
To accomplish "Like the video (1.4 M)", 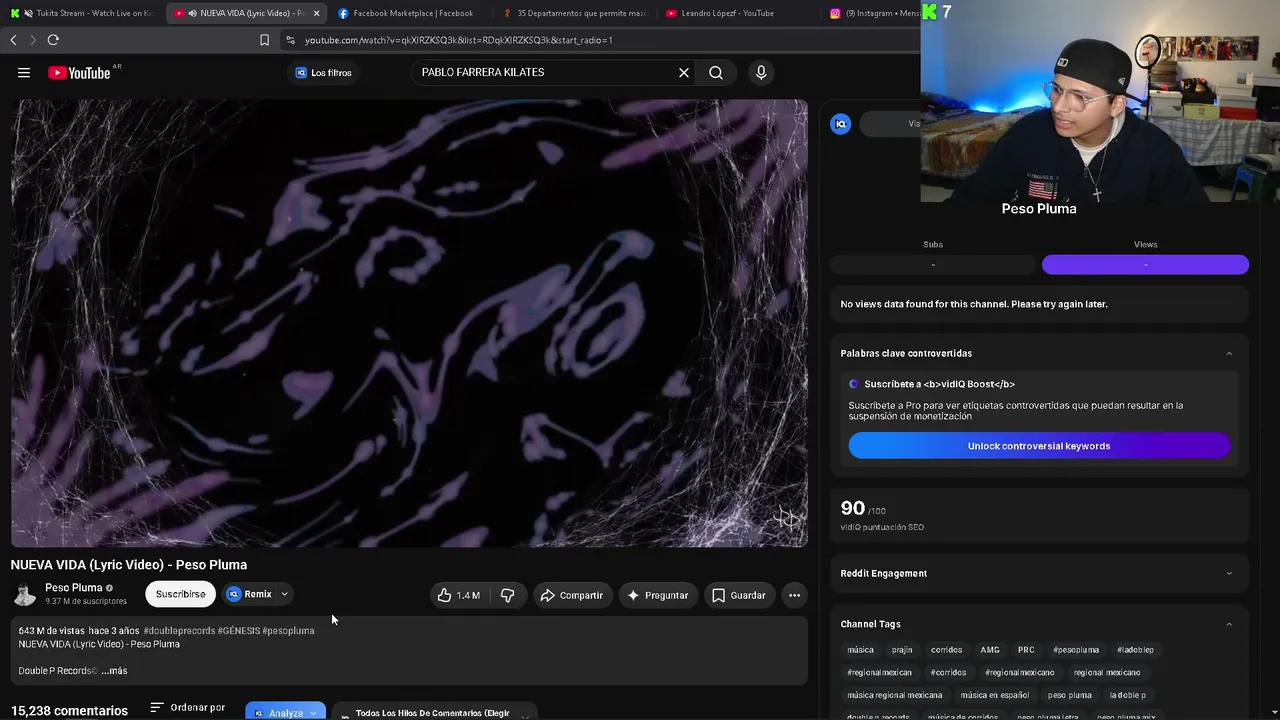I will (458, 595).
